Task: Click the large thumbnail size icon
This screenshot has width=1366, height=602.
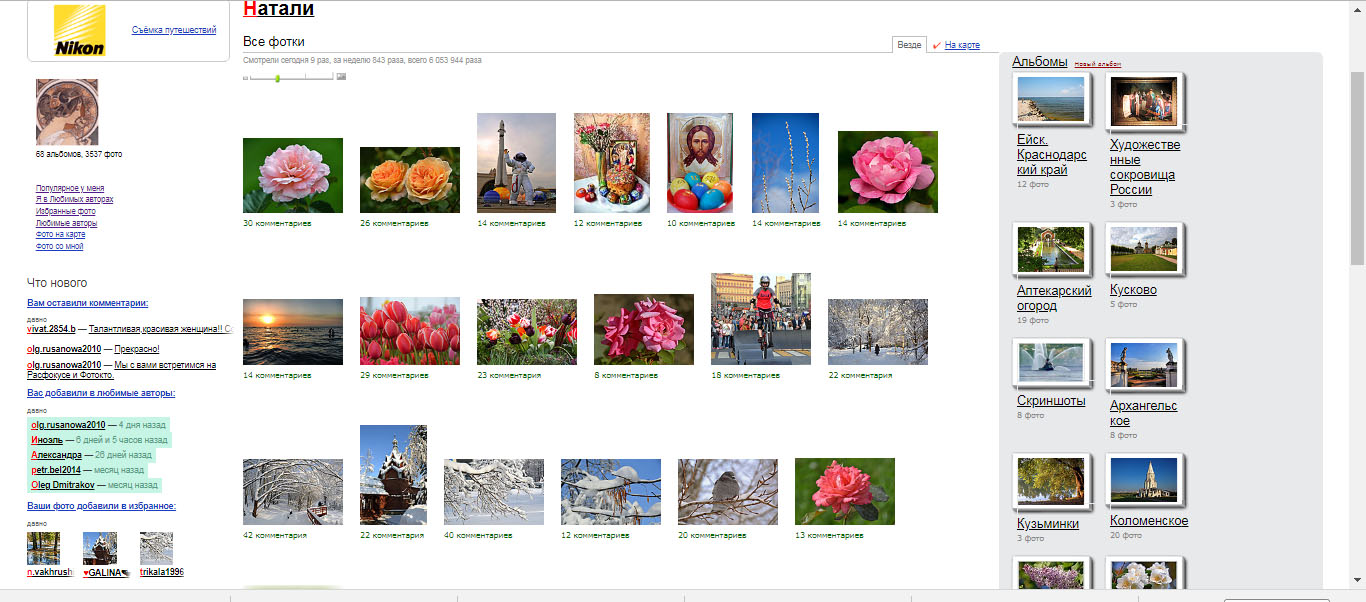Action: 341,77
